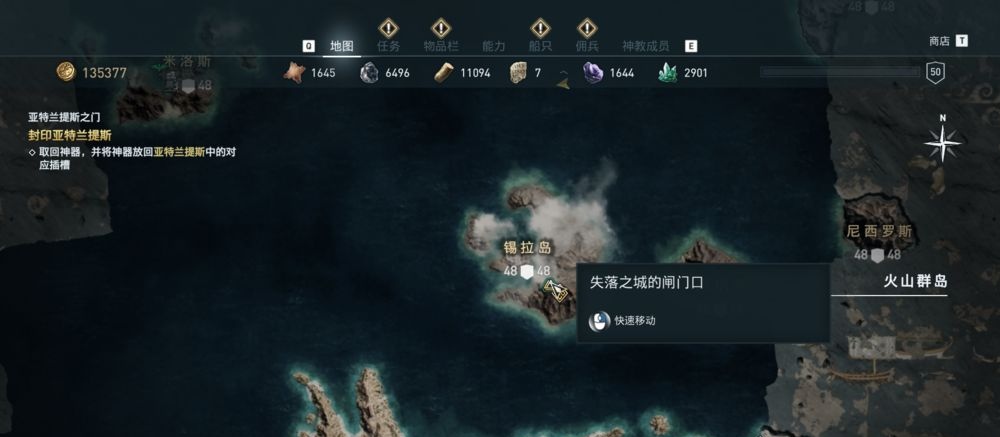The width and height of the screenshot is (1000, 437).
Task: Go to the 神教成员 cultists tab
Action: [645, 46]
